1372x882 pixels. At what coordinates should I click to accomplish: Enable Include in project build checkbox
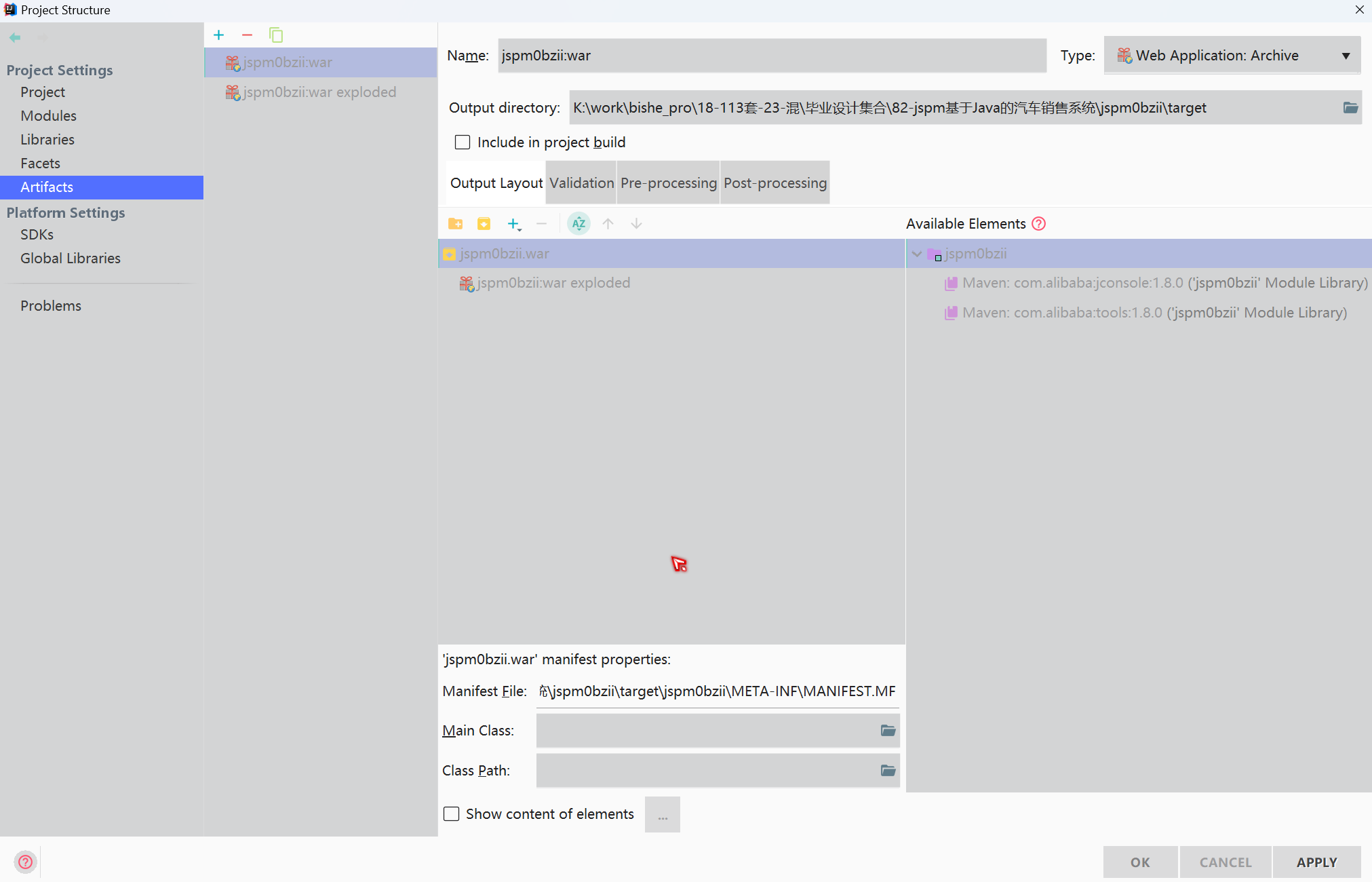[463, 142]
